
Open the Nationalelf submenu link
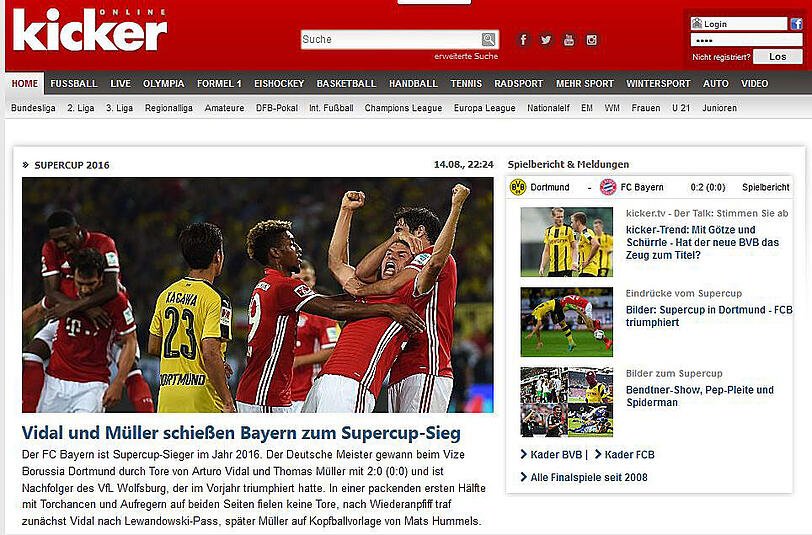click(548, 108)
